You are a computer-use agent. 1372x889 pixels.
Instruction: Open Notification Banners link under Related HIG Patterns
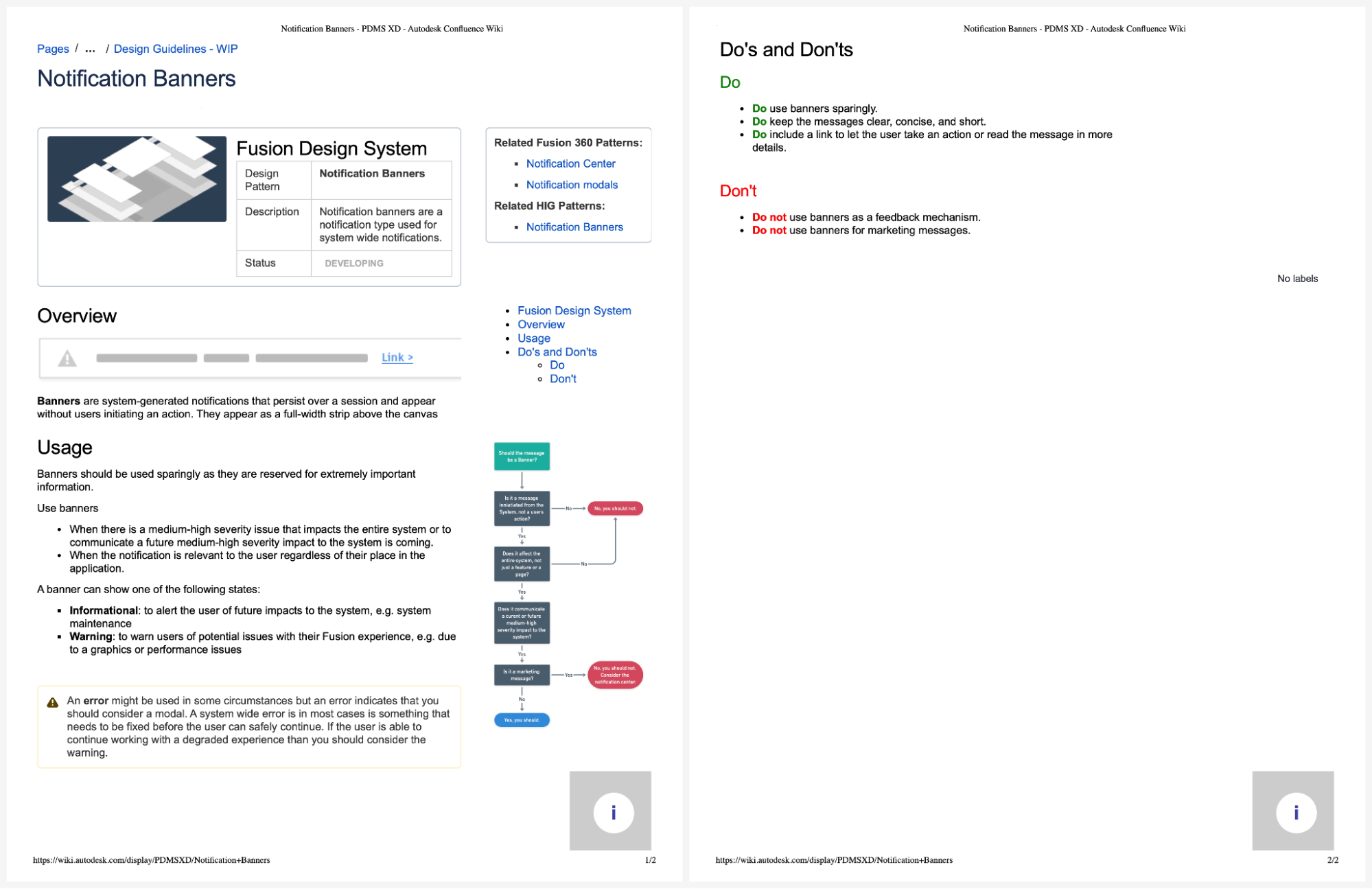[x=574, y=227]
